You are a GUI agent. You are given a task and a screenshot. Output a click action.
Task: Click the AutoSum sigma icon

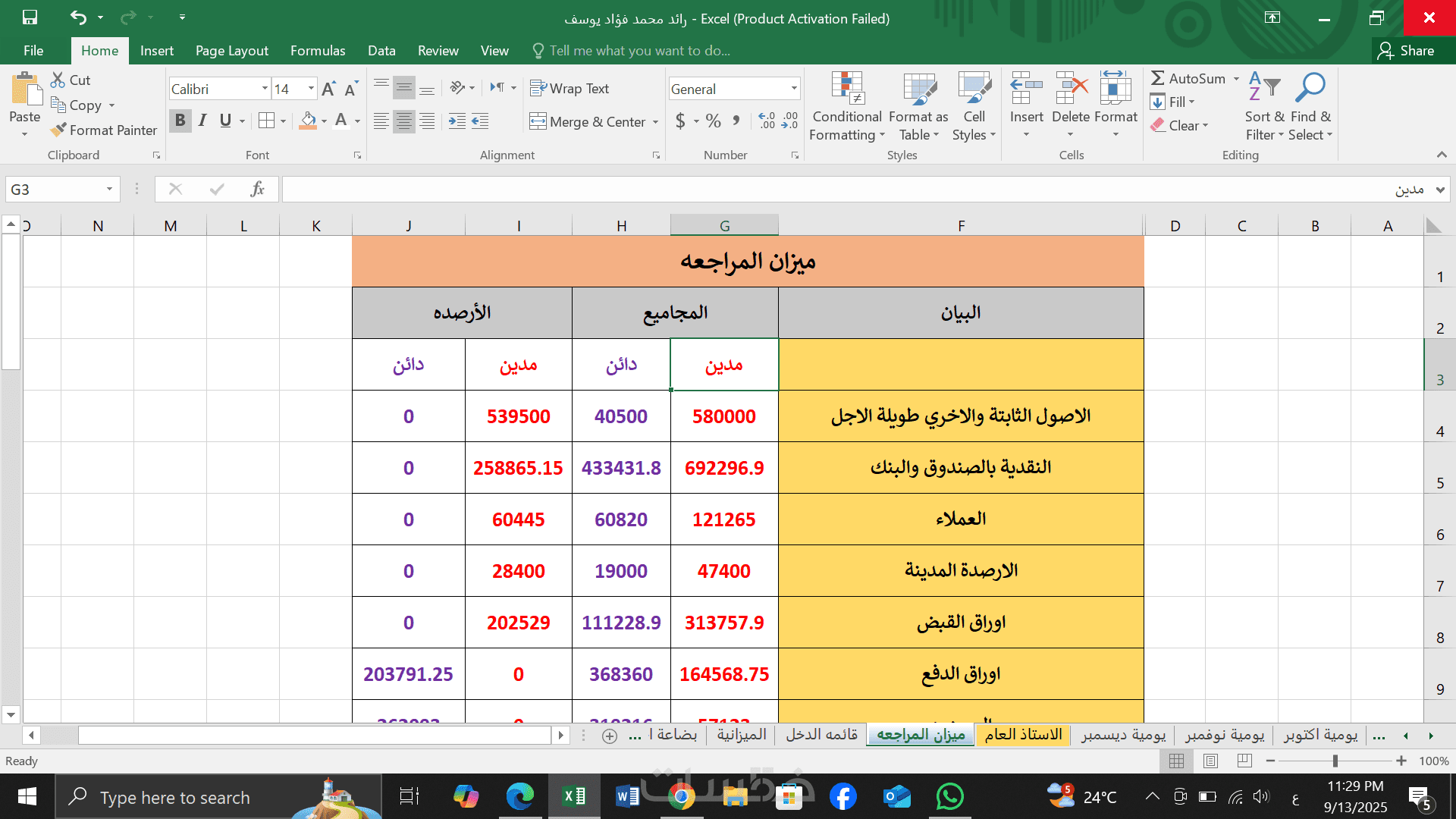coord(1158,78)
